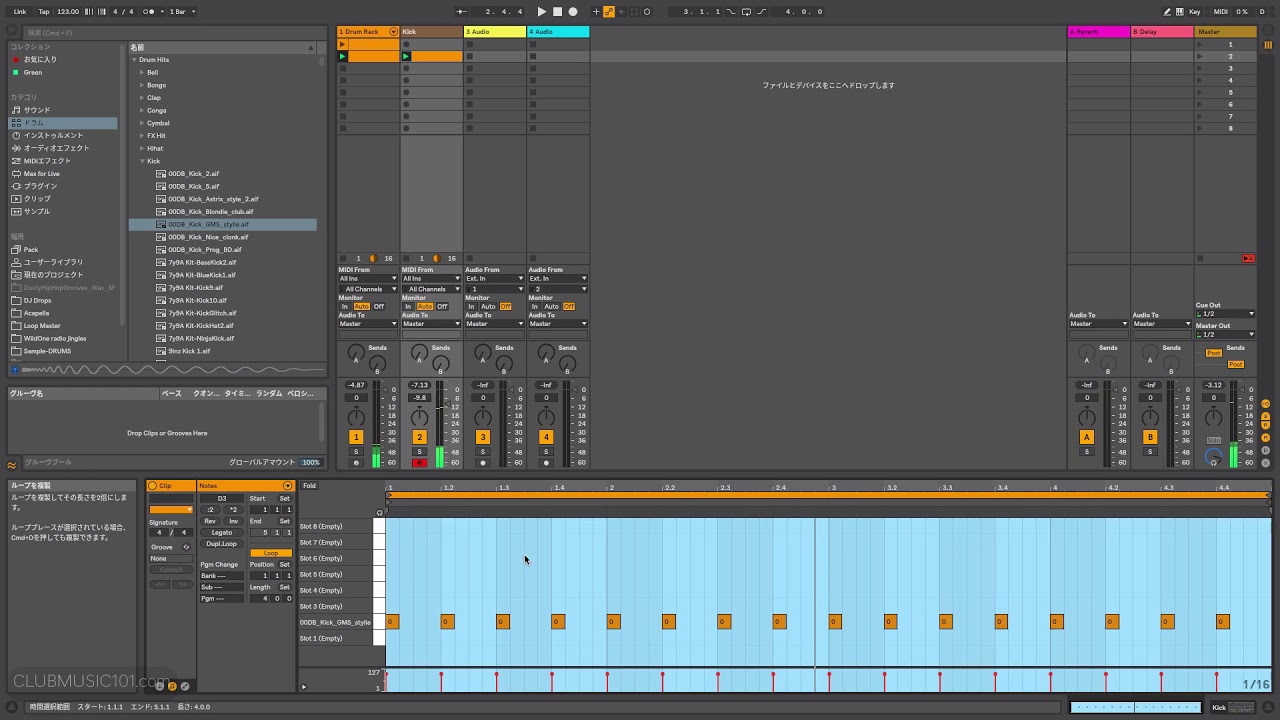Toggle the browser preview headphone icon
1280x720 pixels.
tap(14, 370)
